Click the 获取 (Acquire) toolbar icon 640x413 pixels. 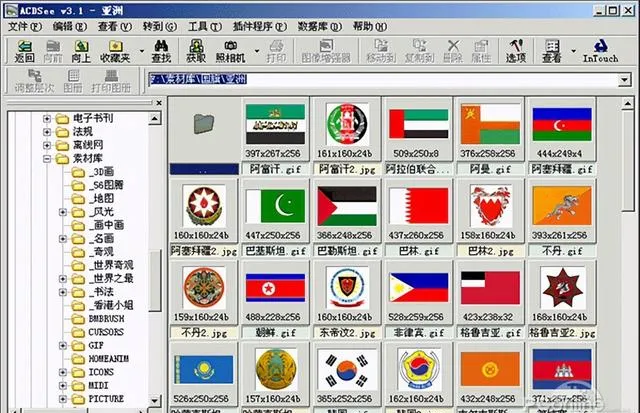coord(196,51)
